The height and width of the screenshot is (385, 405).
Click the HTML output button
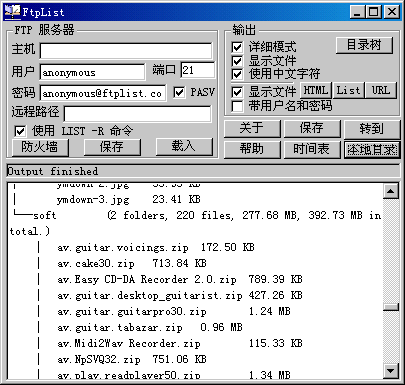pos(316,90)
